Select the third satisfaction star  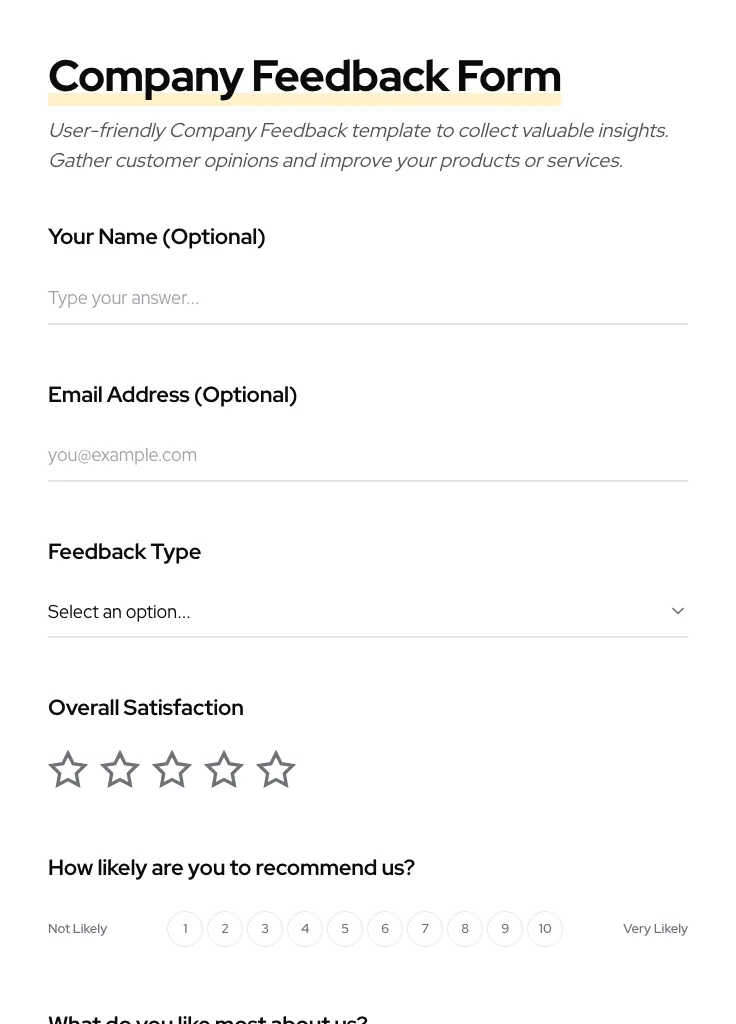pos(172,770)
